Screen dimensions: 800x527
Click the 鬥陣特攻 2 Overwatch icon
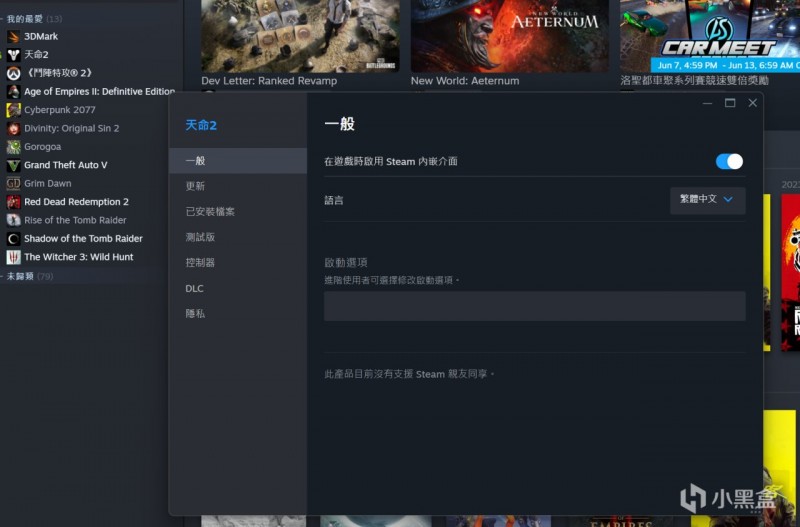click(x=13, y=73)
